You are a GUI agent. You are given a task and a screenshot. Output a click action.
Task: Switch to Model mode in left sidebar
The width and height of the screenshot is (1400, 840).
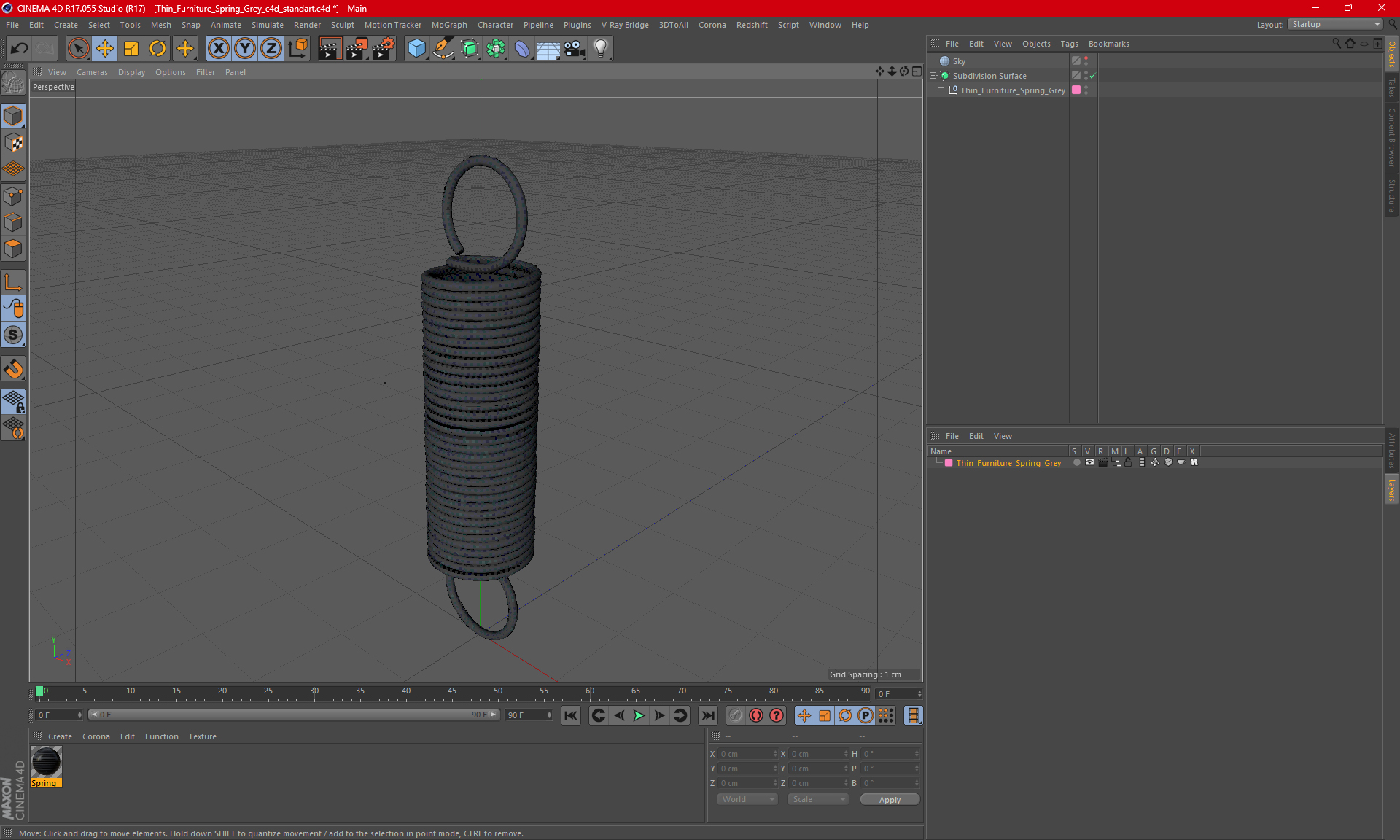[x=13, y=117]
